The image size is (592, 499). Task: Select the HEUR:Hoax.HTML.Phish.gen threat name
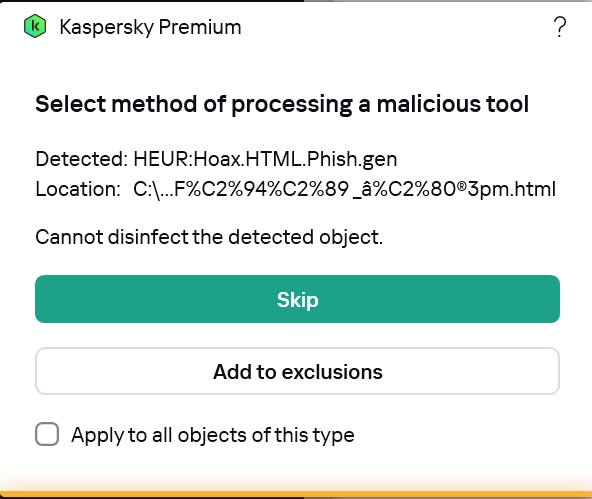(x=265, y=159)
